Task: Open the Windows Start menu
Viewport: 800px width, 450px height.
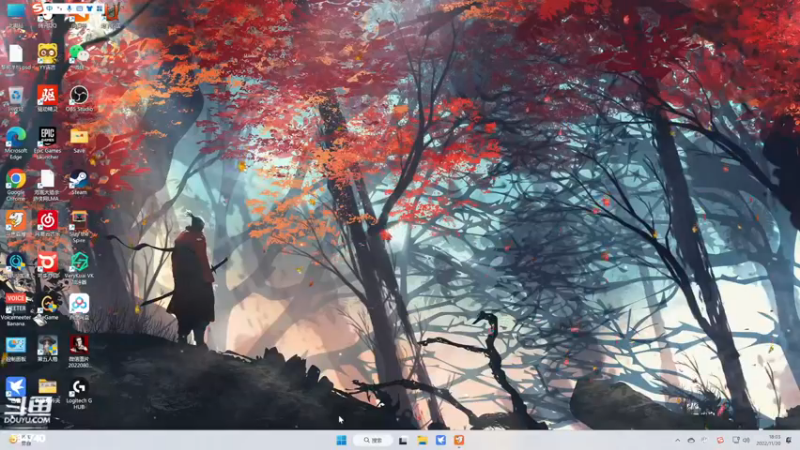Action: point(341,440)
